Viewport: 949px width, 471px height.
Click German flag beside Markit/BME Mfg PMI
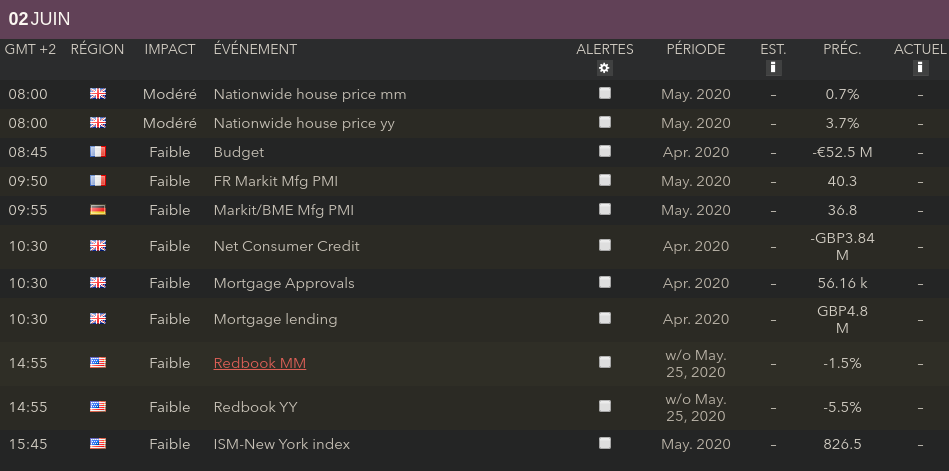[97, 210]
